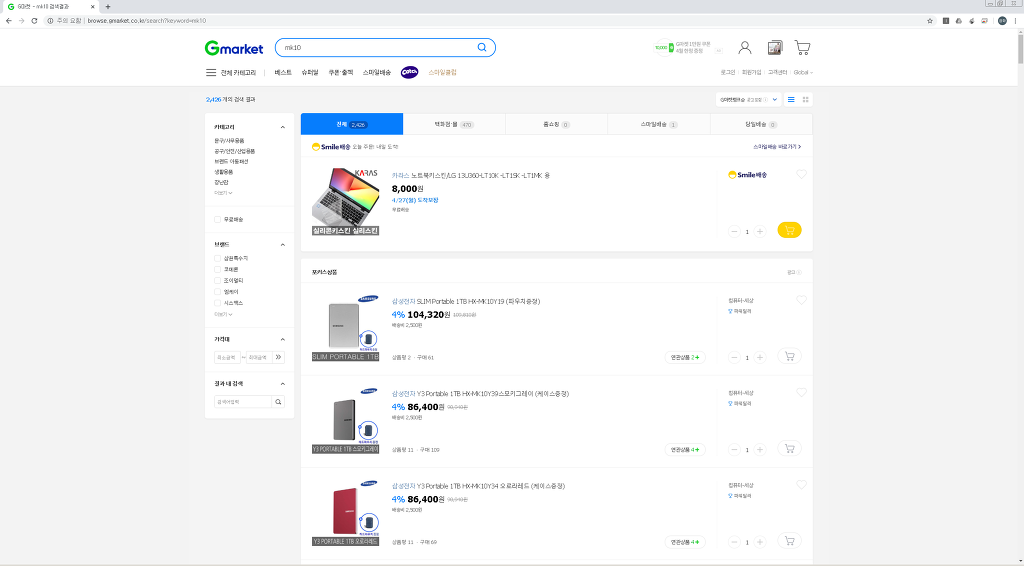This screenshot has width=1024, height=566.
Task: Select the 백화점·몰 470 tab
Action: (x=454, y=124)
